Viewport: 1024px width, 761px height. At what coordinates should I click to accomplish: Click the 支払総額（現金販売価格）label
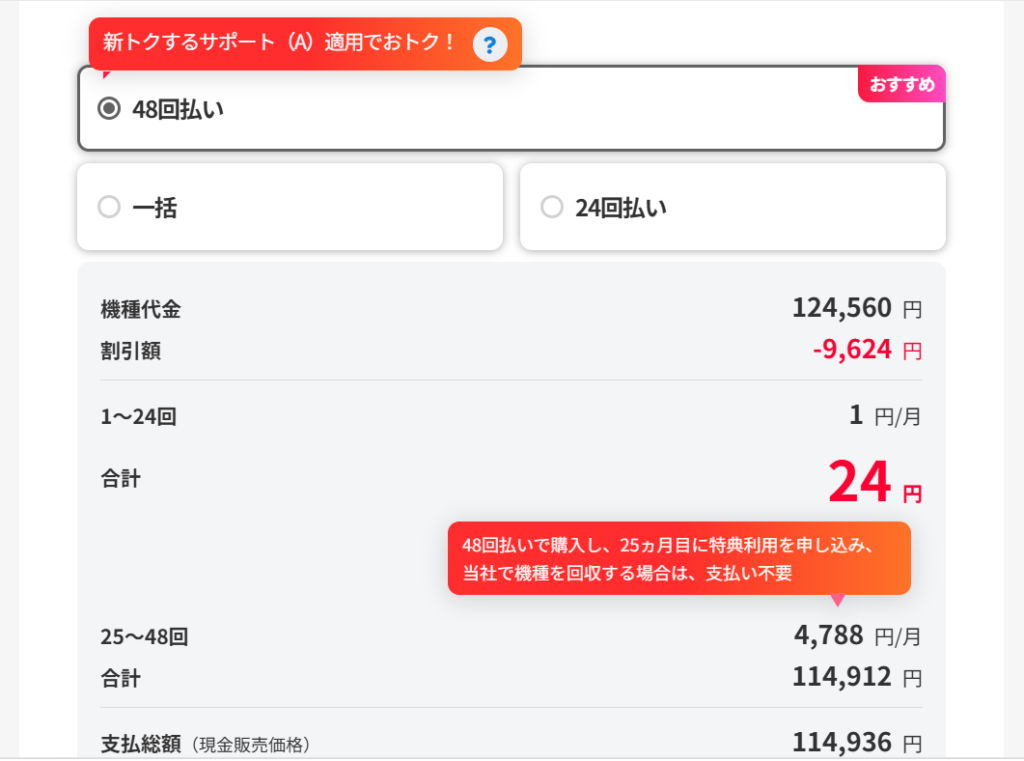click(x=206, y=744)
